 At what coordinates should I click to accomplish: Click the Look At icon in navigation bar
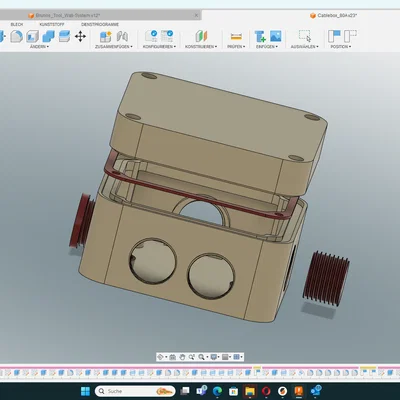pyautogui.click(x=172, y=357)
